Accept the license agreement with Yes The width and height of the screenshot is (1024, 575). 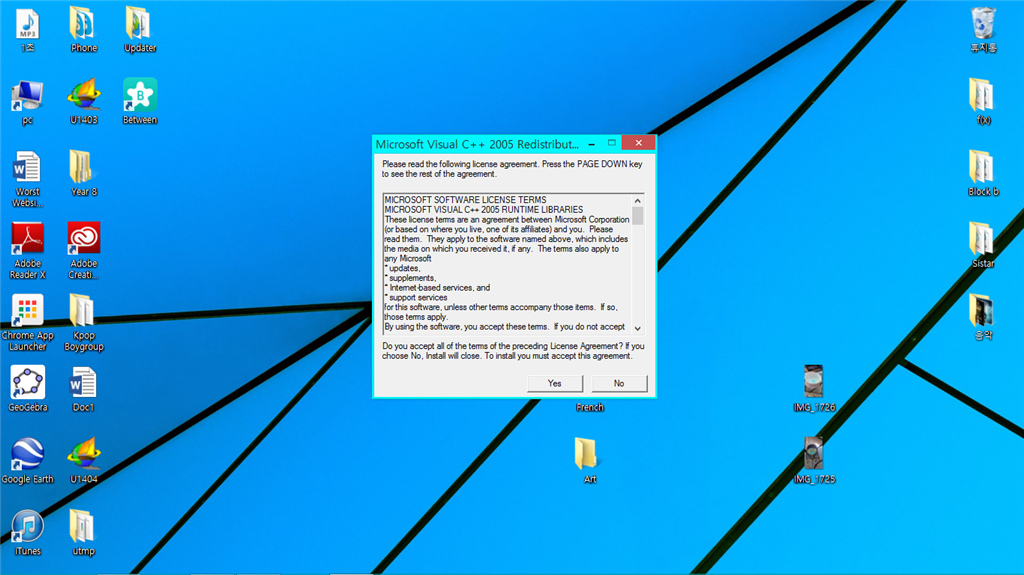[554, 384]
